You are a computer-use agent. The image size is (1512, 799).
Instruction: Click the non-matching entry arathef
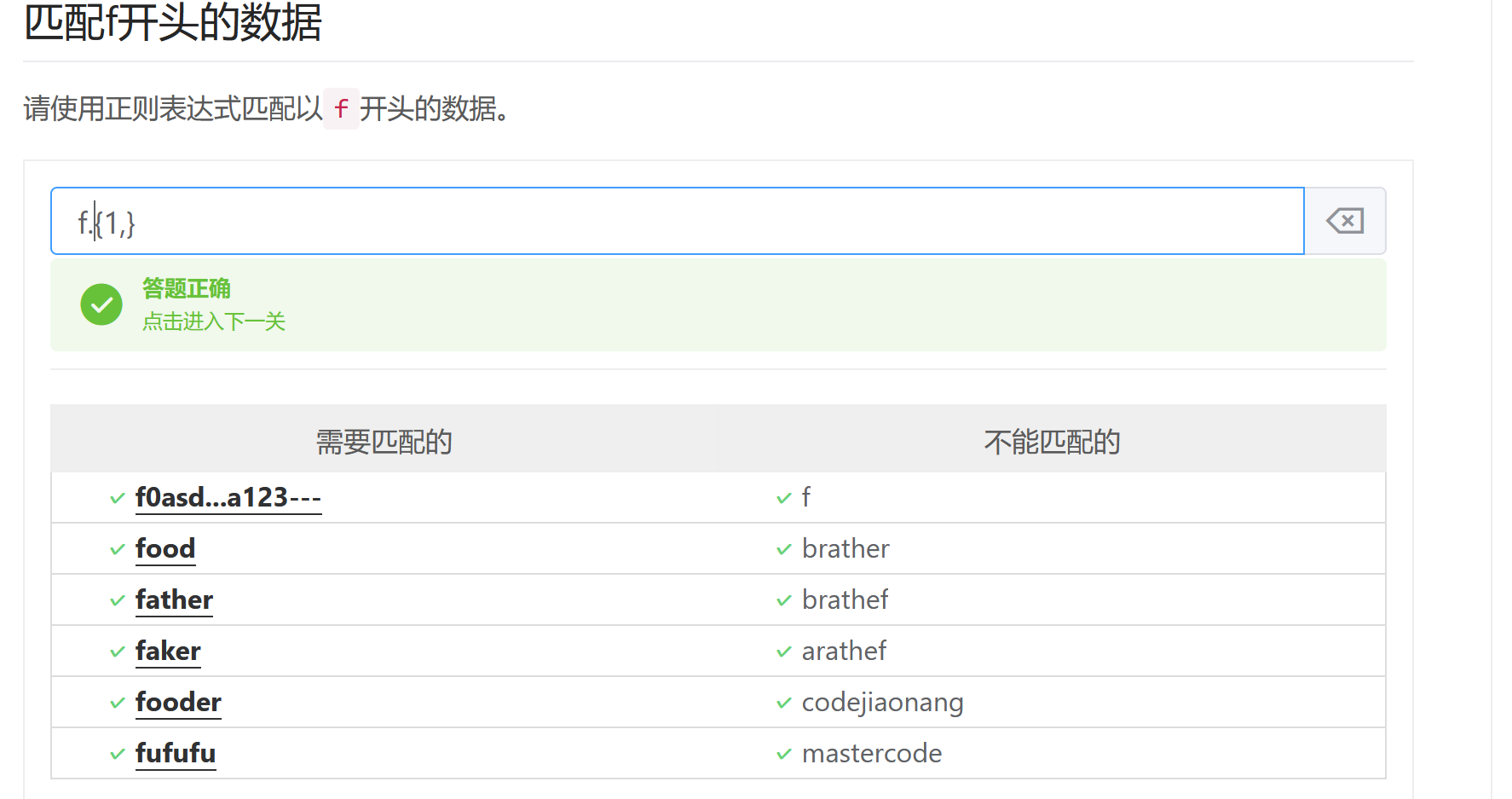click(x=844, y=651)
